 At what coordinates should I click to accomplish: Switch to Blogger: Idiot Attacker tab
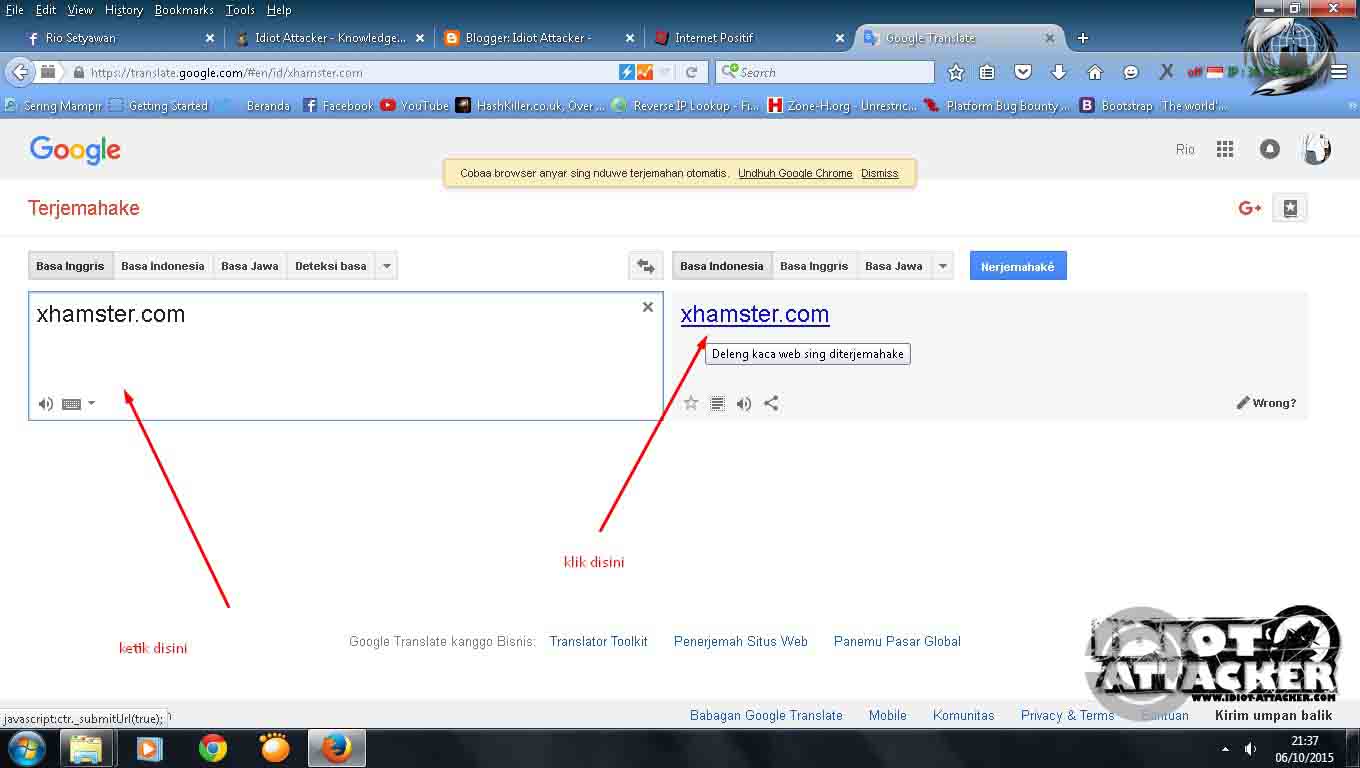(538, 38)
